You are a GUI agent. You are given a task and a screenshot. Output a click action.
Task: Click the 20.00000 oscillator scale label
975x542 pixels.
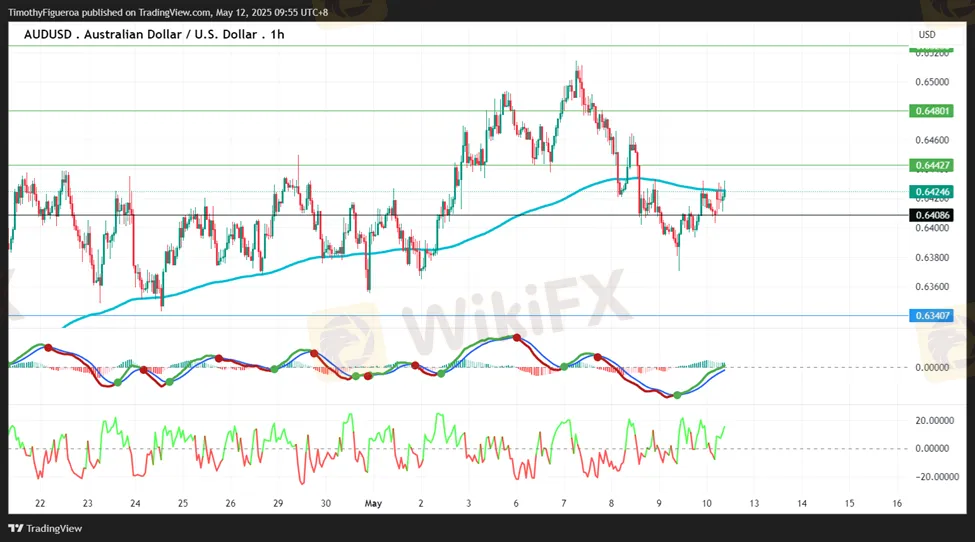pyautogui.click(x=934, y=420)
